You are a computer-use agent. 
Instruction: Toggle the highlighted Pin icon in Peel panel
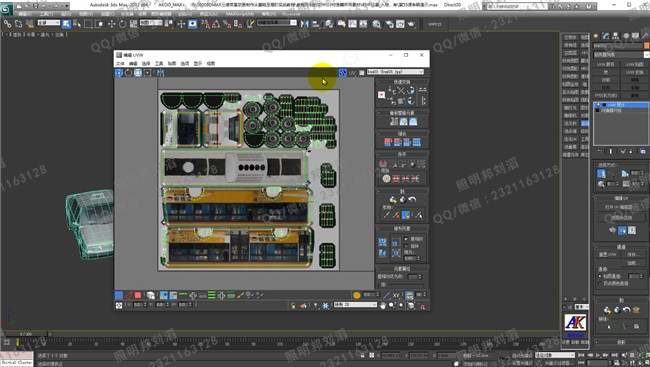(x=406, y=215)
